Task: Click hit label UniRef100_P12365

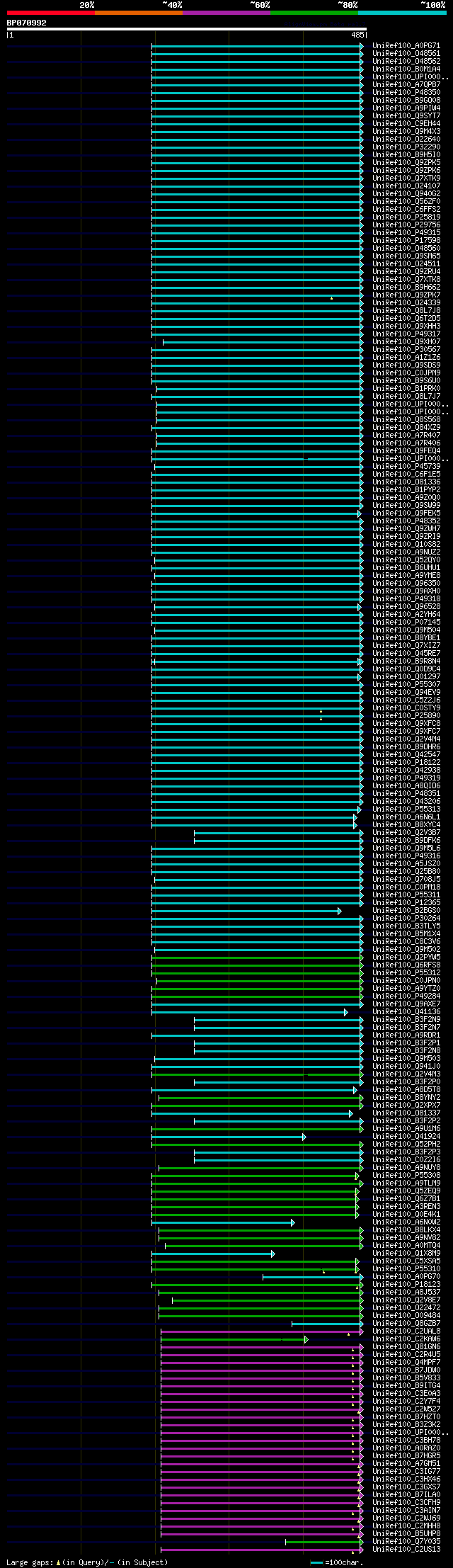Action: 406,902
